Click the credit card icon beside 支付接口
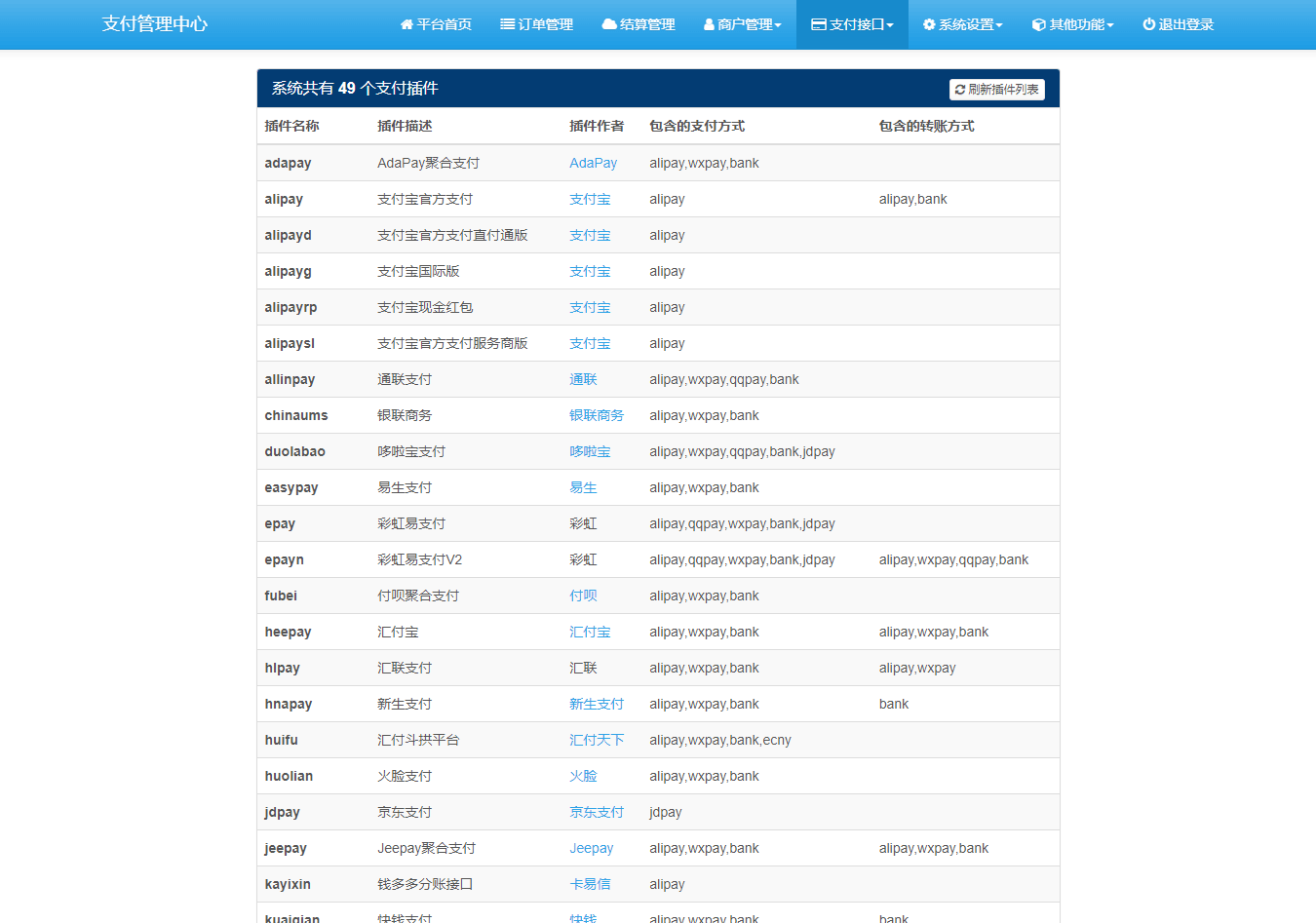The width and height of the screenshot is (1316, 923). coord(819,24)
